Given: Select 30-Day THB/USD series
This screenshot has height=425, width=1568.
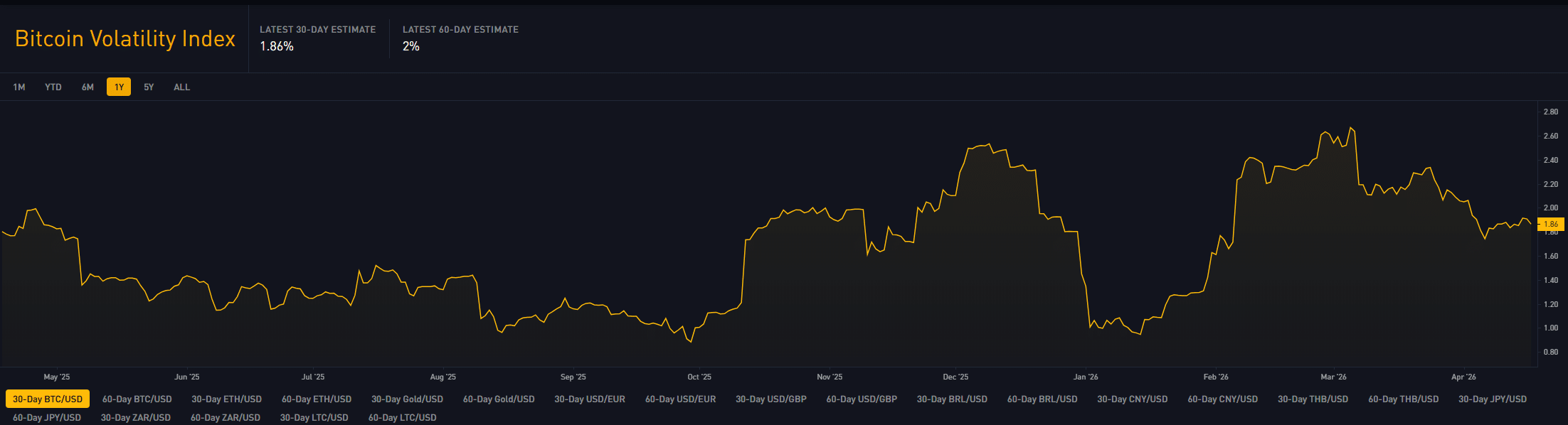Looking at the screenshot, I should tap(1313, 399).
